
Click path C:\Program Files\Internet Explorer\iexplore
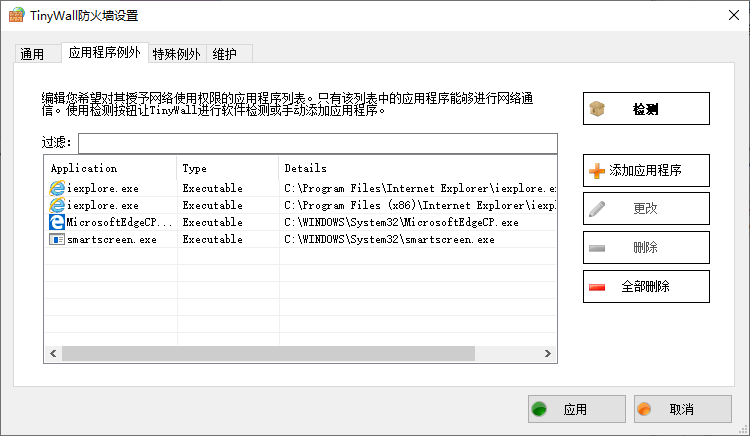[420, 188]
